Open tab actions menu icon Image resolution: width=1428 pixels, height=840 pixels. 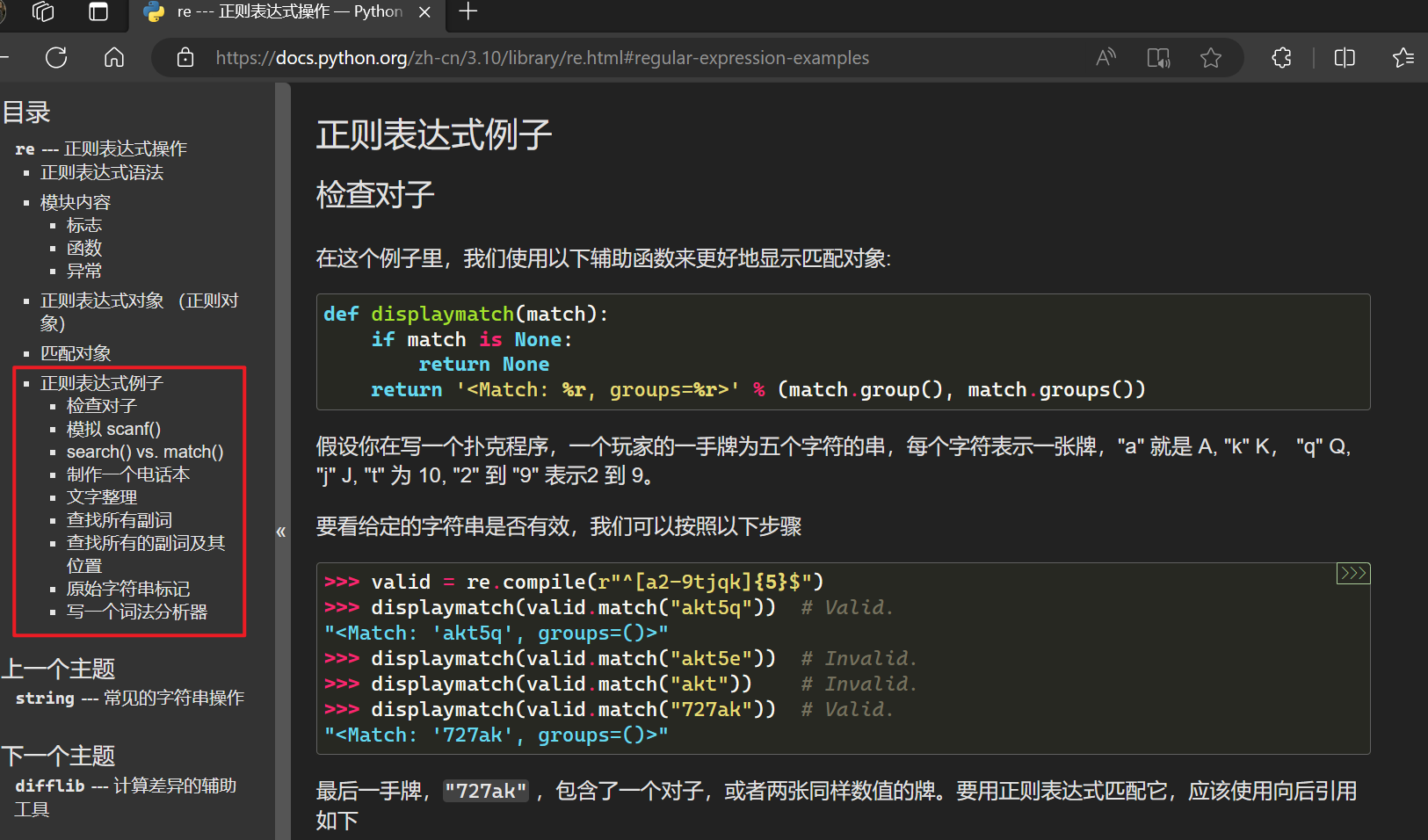98,11
